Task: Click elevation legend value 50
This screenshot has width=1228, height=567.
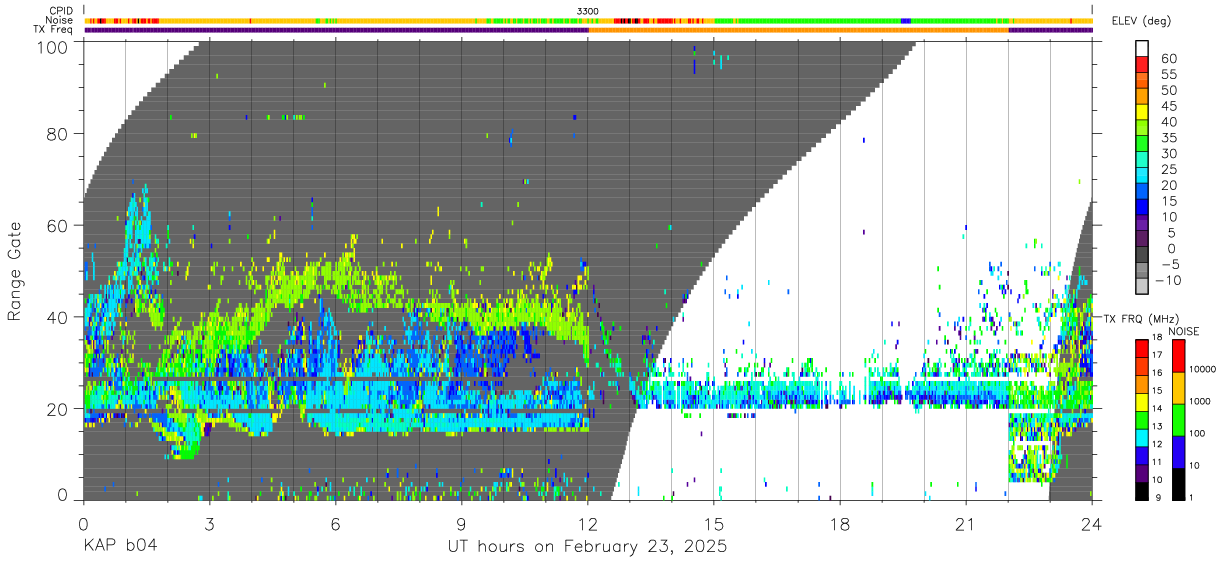Action: [1169, 91]
